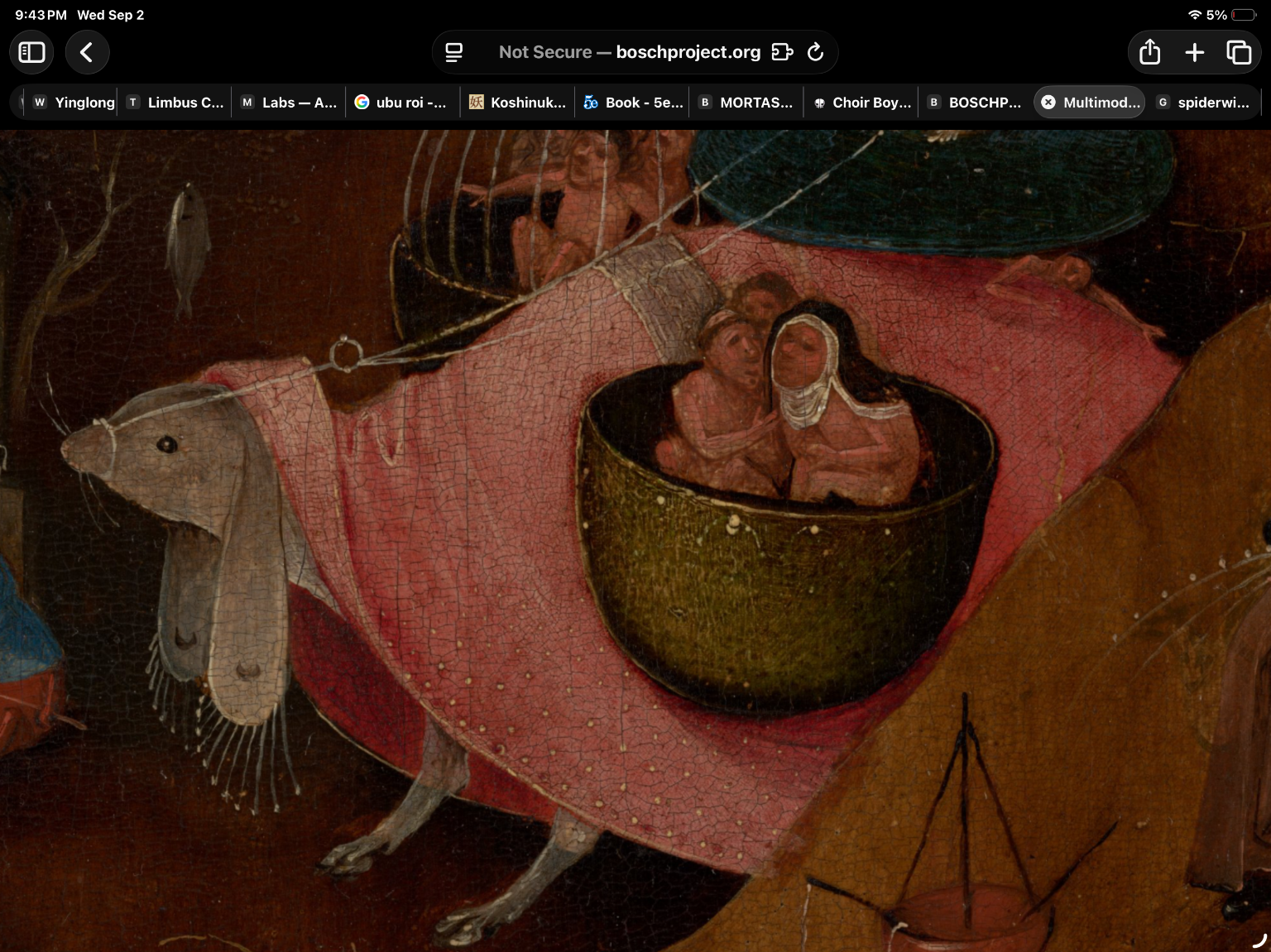
Task: Switch to the Yinglong tab
Action: [x=74, y=103]
